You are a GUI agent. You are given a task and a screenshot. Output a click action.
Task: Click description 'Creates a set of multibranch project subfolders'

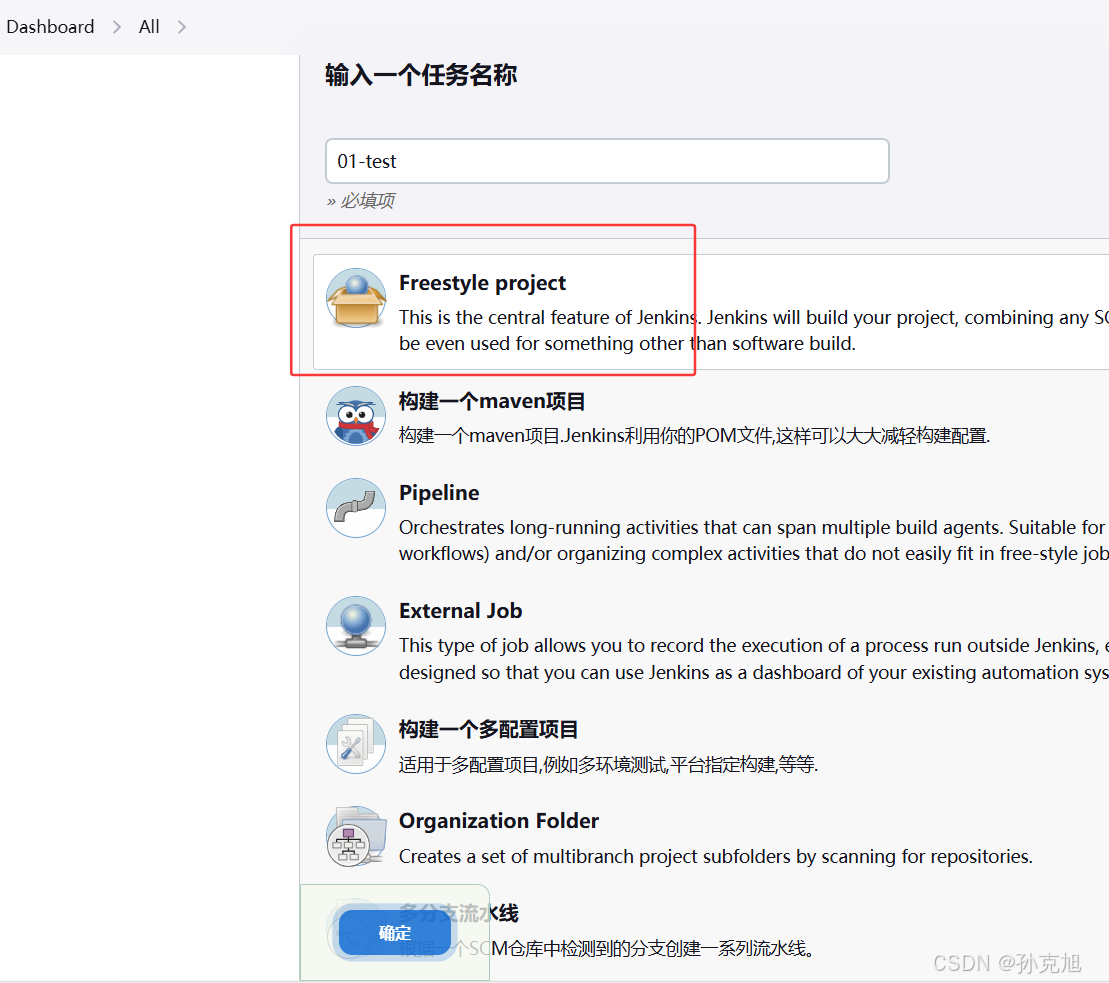click(x=716, y=856)
